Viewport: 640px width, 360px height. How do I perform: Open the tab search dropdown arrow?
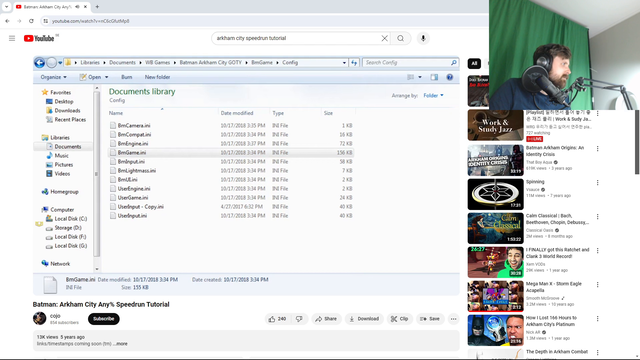point(6,7)
